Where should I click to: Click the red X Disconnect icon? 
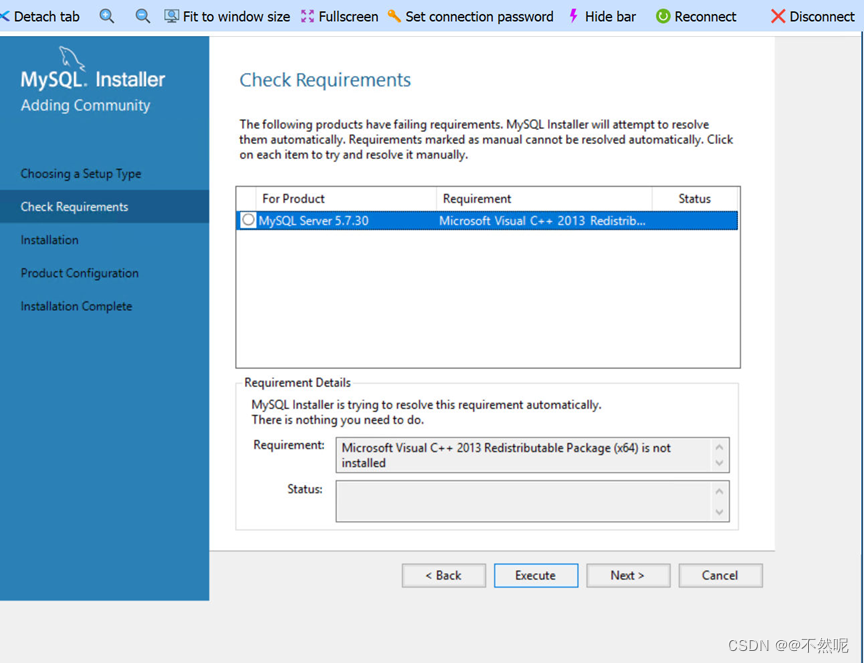(777, 16)
